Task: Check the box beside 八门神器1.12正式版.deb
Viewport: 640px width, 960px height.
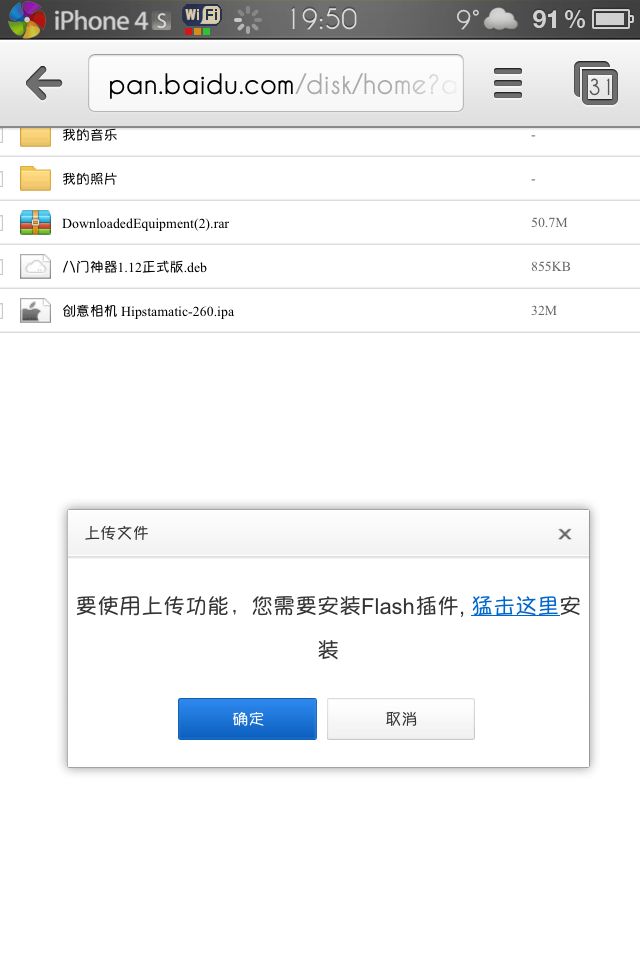Action: [1, 267]
